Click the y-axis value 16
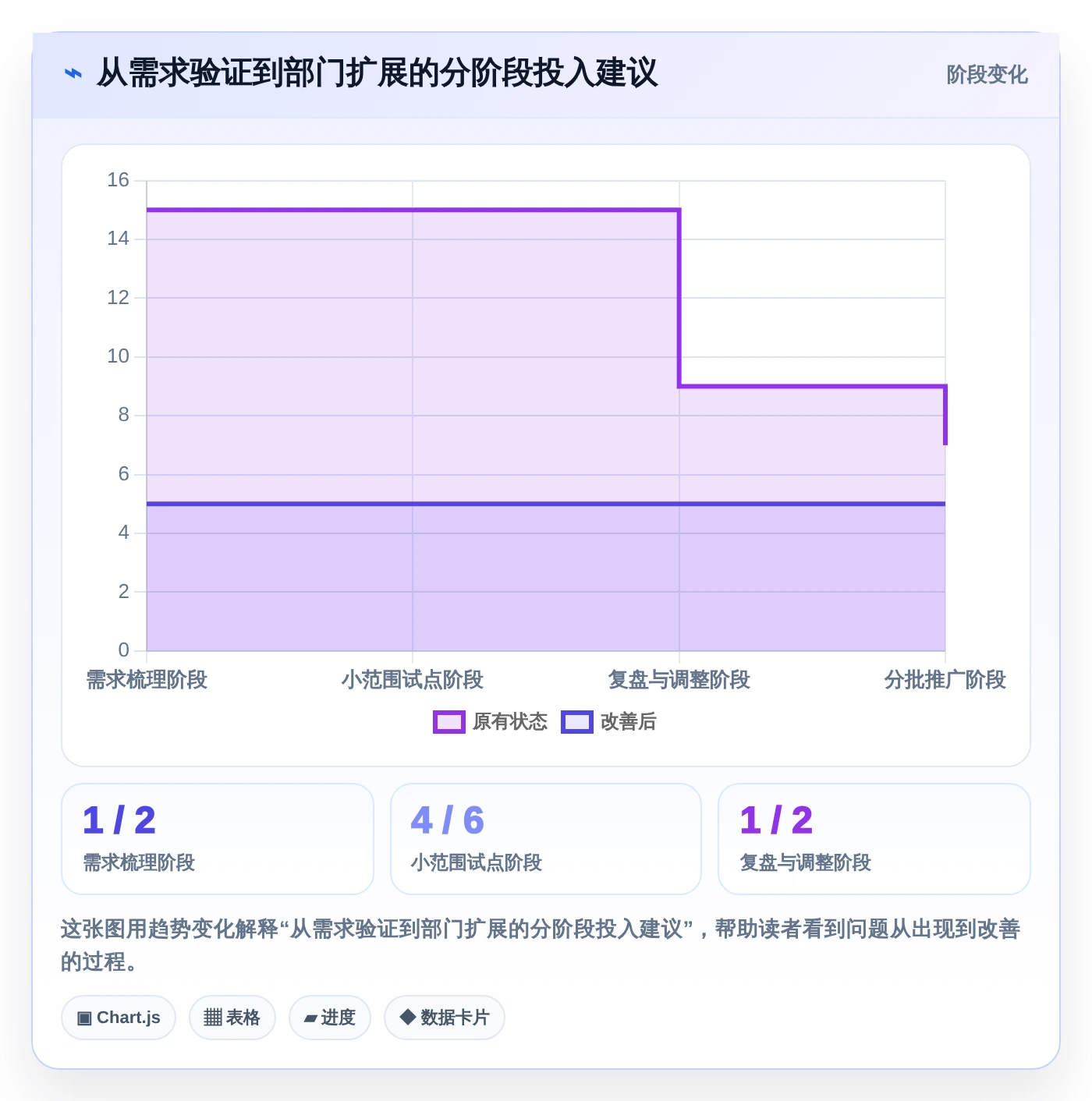The image size is (1092, 1101). point(119,180)
